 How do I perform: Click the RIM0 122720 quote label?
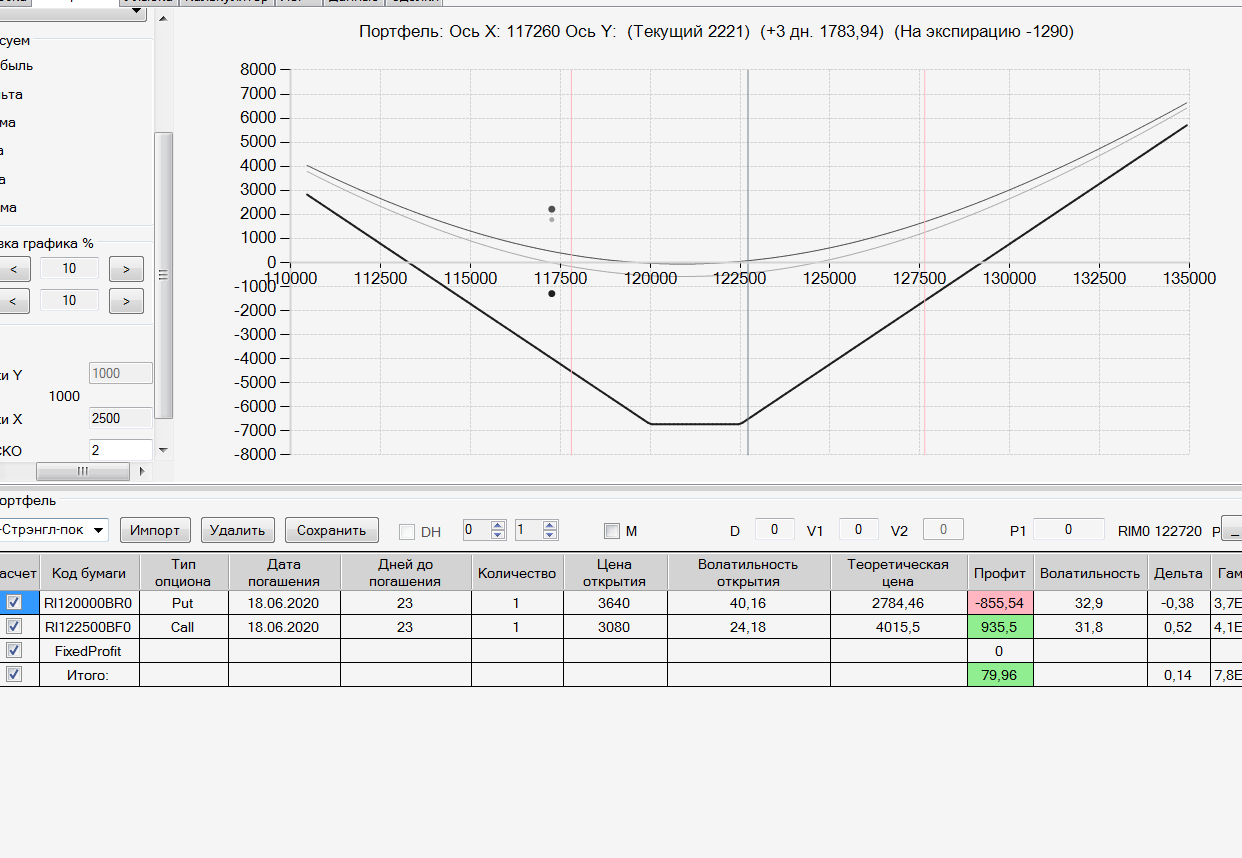tap(1159, 531)
